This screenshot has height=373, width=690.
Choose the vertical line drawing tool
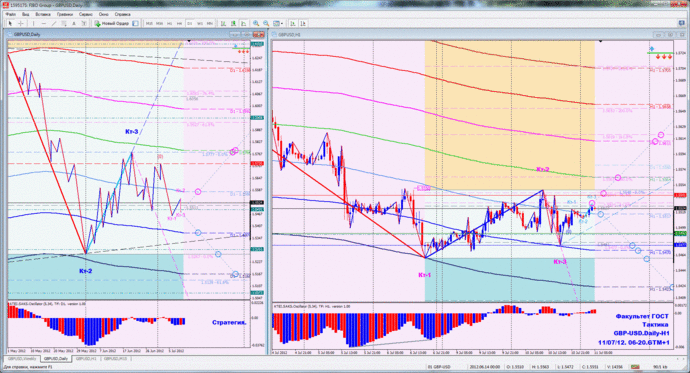click(33, 23)
